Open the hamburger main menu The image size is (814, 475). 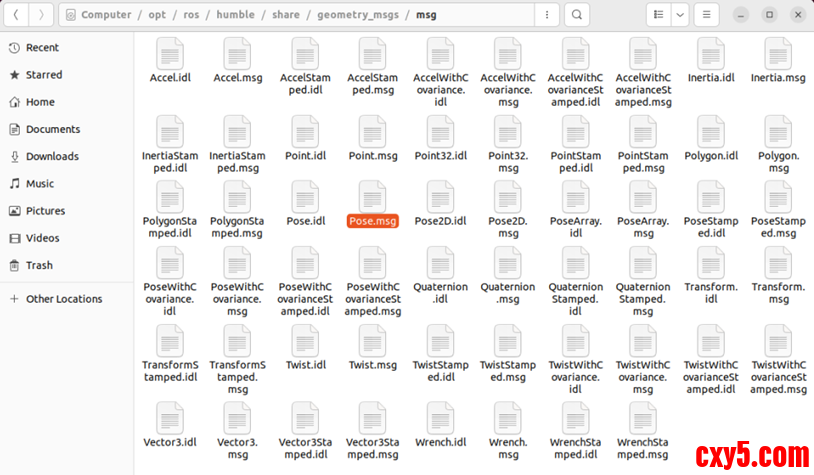coord(706,15)
